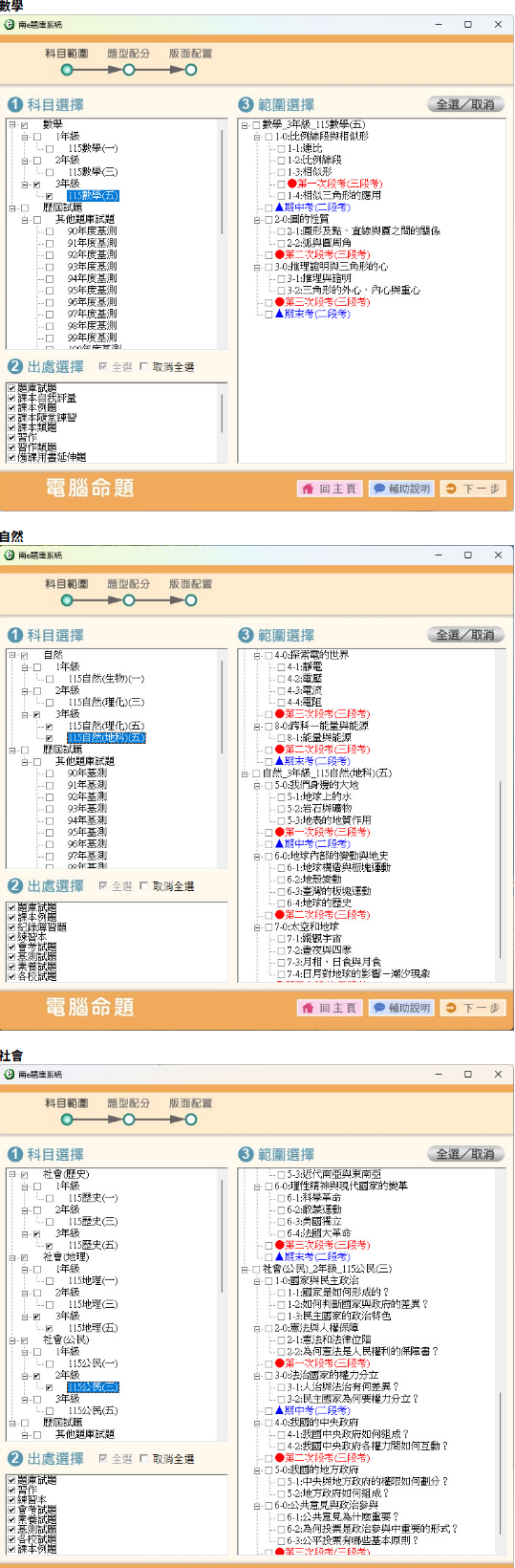
Task: Click red dot icon of 第一次段考 in 數學 window
Action: point(290,184)
